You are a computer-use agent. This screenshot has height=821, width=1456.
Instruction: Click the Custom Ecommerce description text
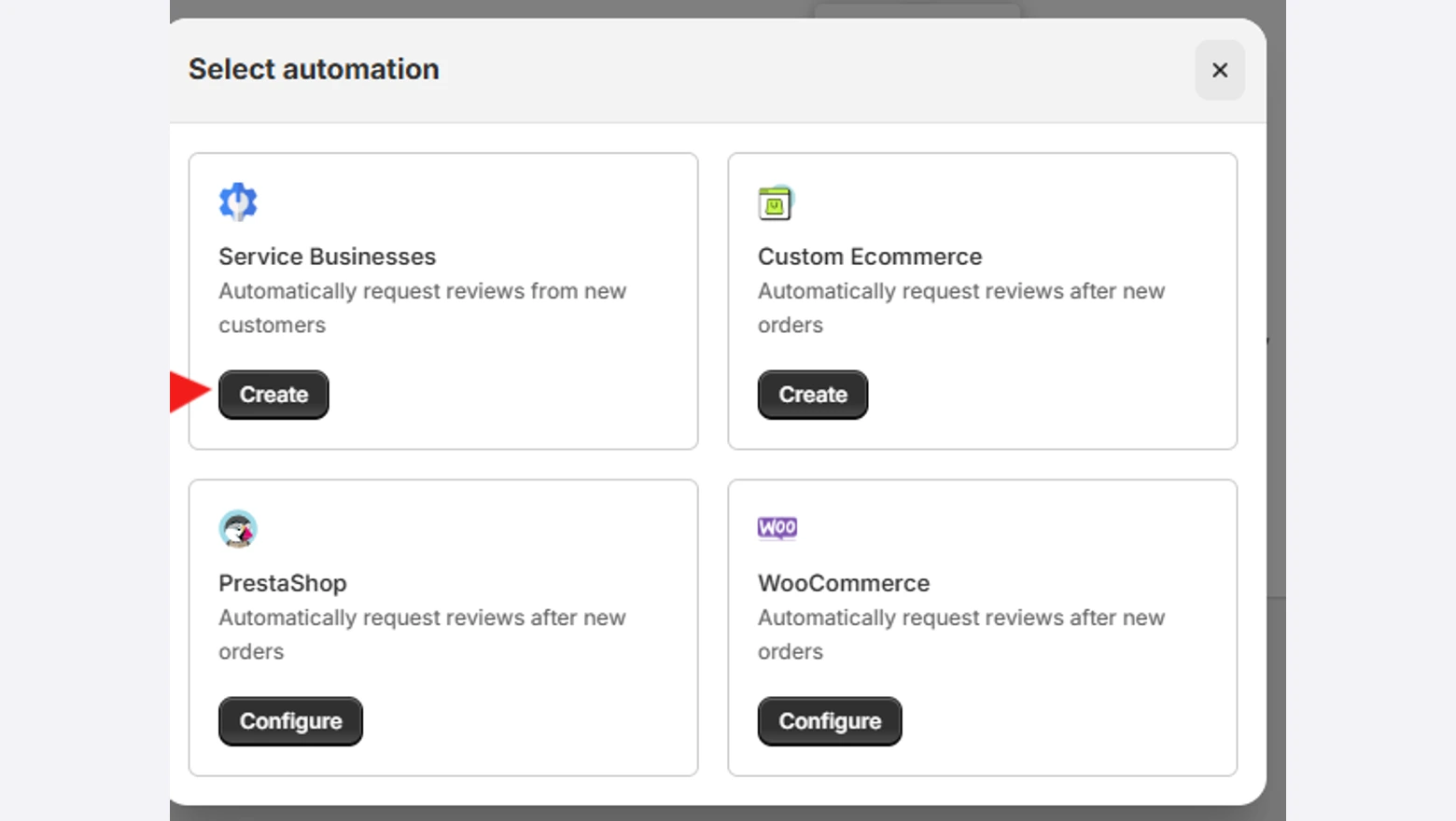pyautogui.click(x=961, y=308)
